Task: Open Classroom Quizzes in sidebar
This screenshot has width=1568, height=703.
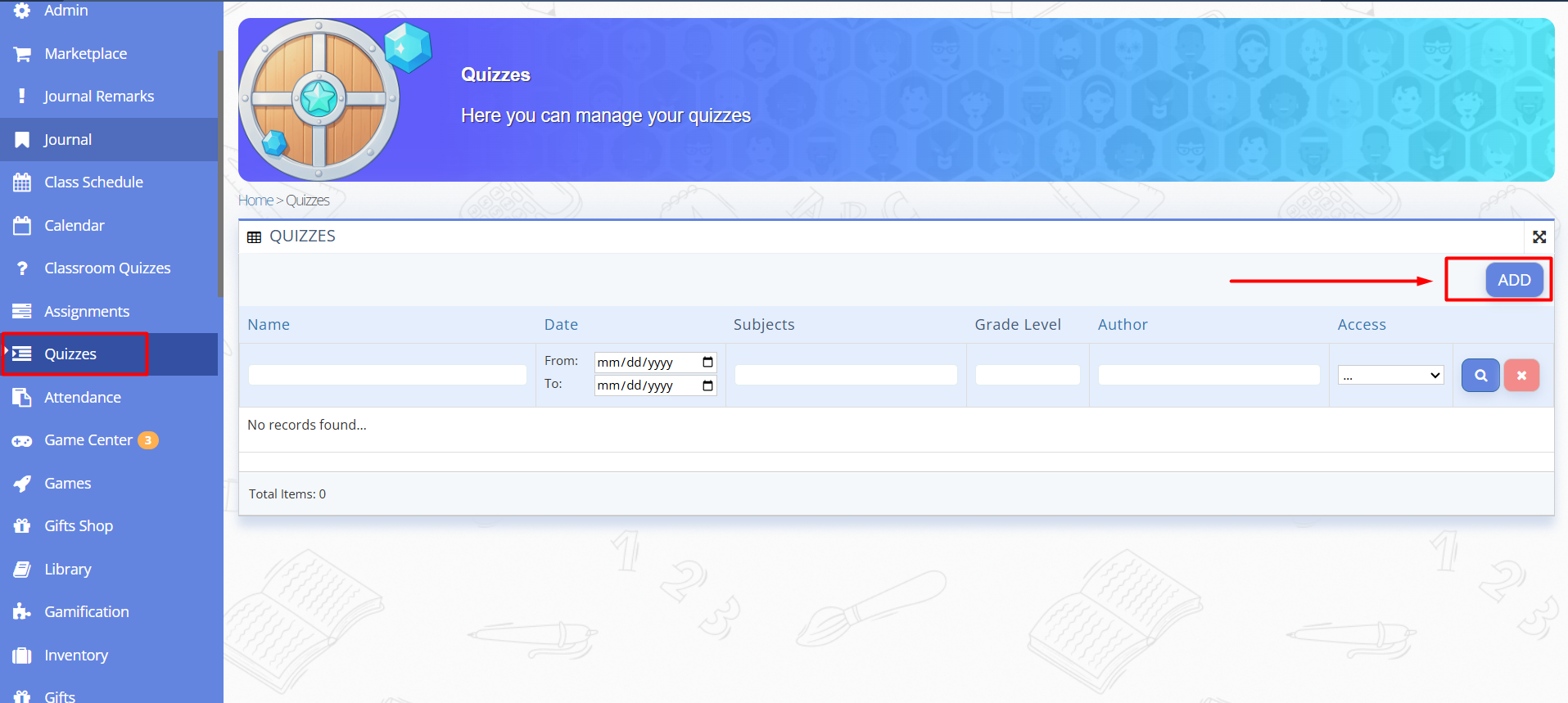Action: [107, 268]
